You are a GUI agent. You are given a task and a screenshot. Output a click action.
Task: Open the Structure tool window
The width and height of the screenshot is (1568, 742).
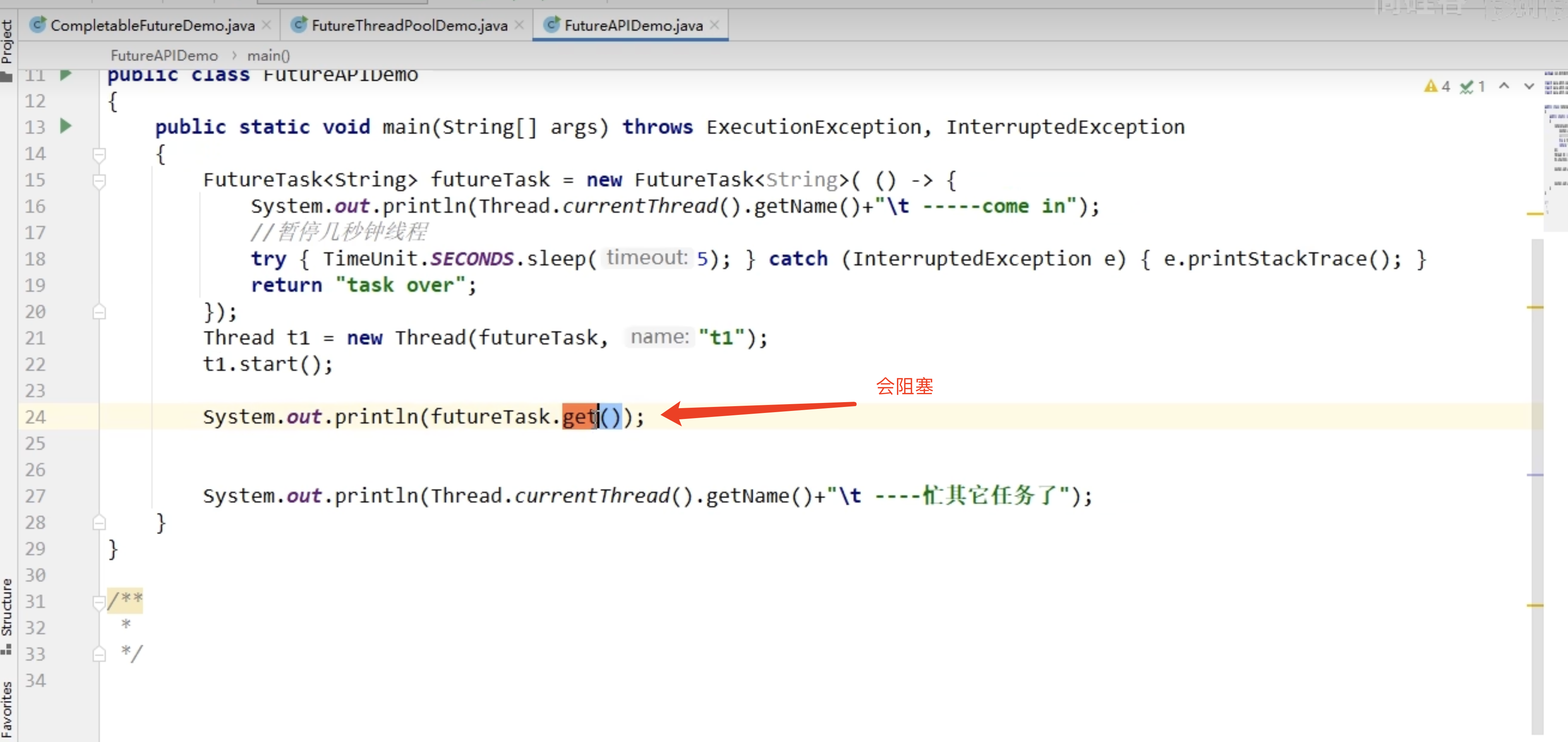(7, 607)
